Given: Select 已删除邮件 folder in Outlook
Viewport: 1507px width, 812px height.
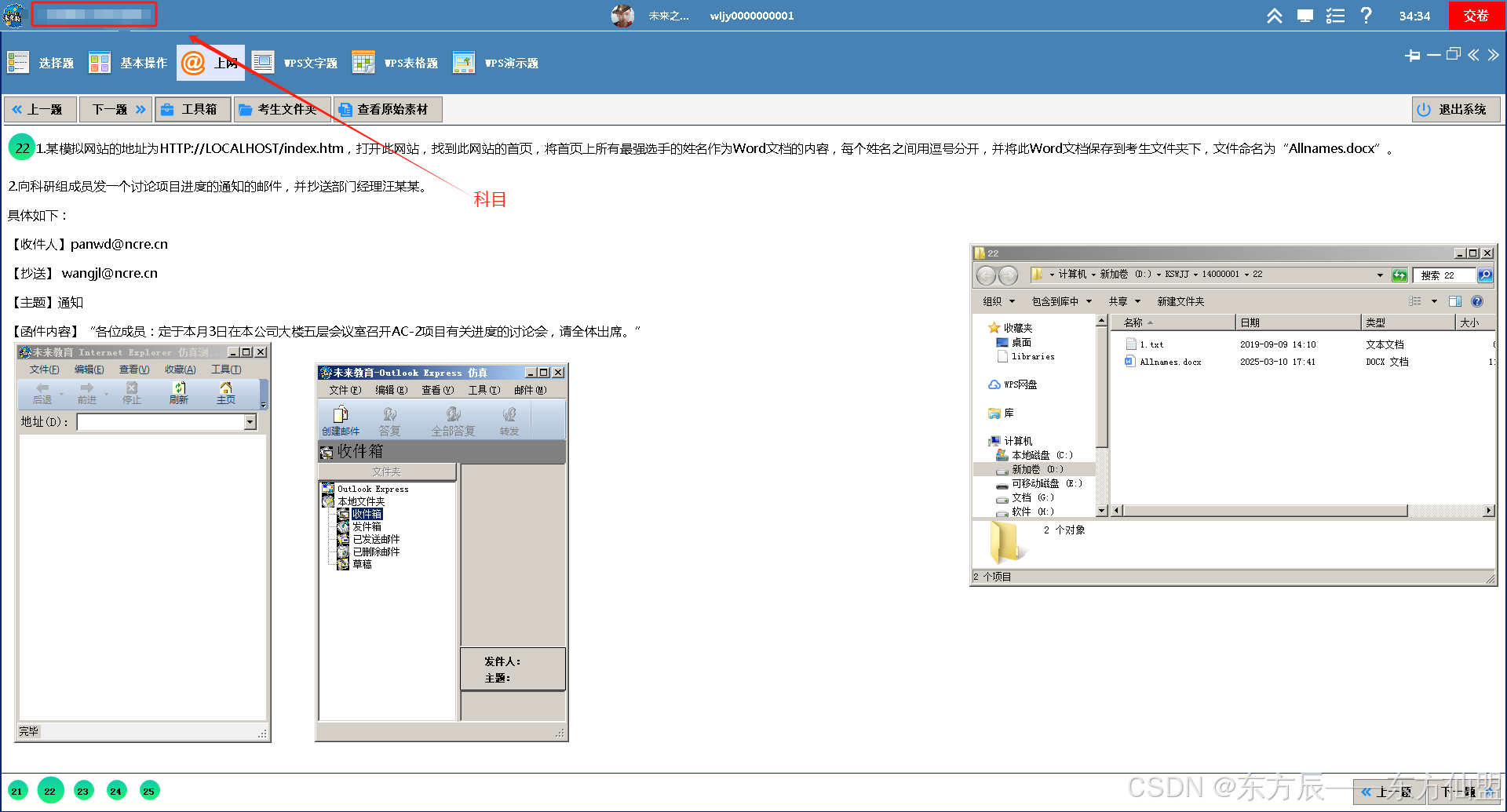Looking at the screenshot, I should (376, 552).
